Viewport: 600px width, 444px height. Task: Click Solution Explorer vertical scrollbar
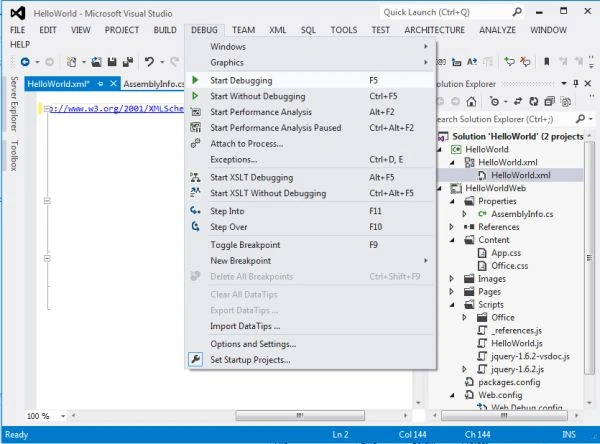(589, 258)
